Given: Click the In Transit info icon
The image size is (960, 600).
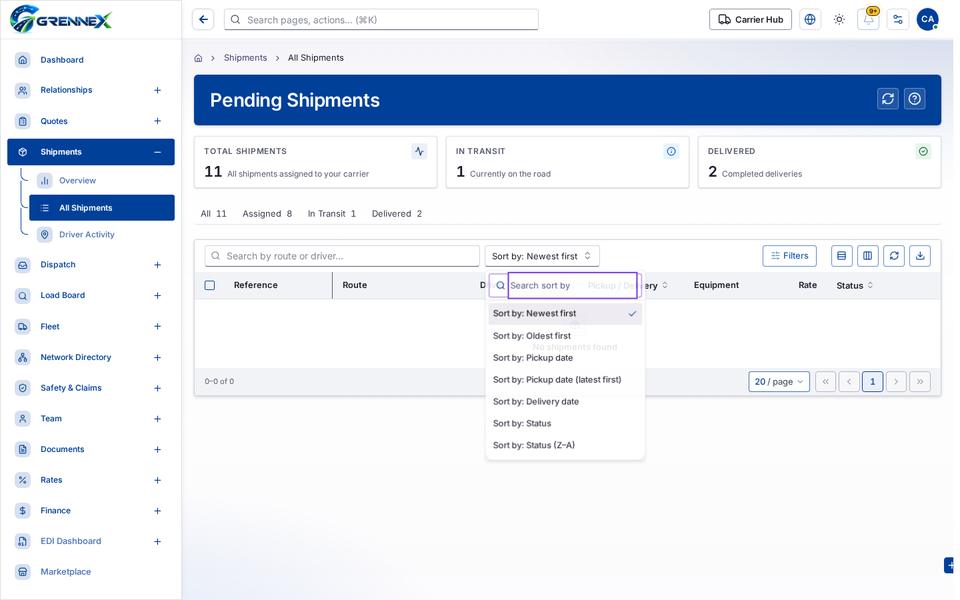Looking at the screenshot, I should pos(671,151).
